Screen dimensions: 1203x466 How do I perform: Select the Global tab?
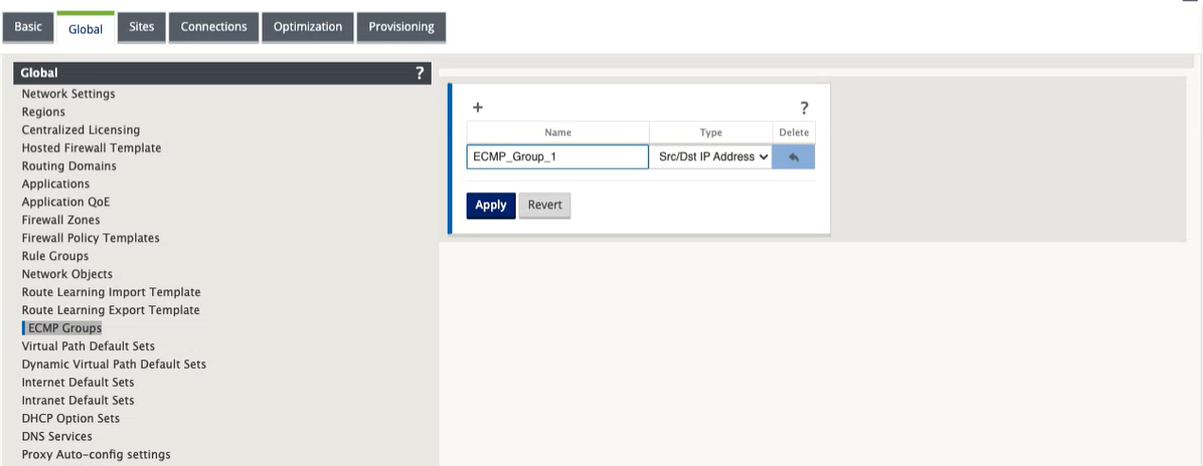[86, 28]
